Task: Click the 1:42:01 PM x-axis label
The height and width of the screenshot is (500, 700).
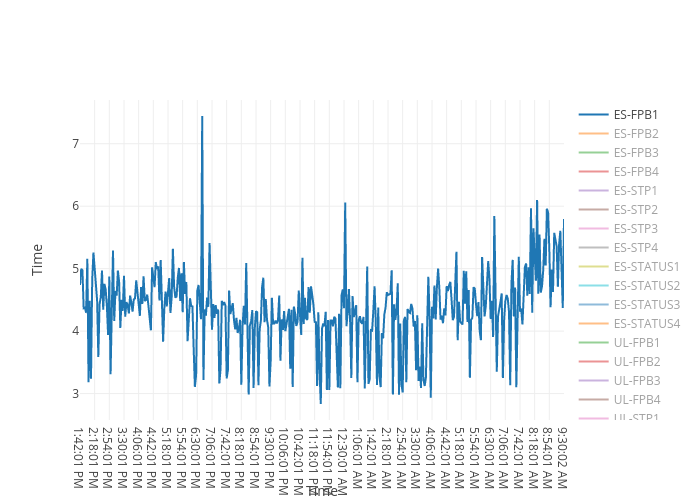Action: tap(80, 457)
